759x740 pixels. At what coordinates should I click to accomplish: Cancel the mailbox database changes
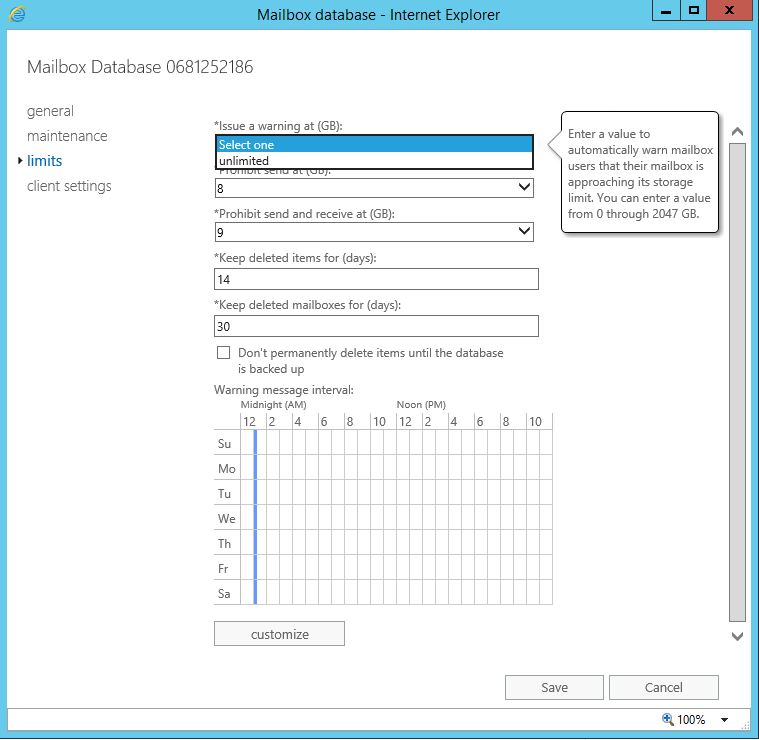[x=663, y=687]
